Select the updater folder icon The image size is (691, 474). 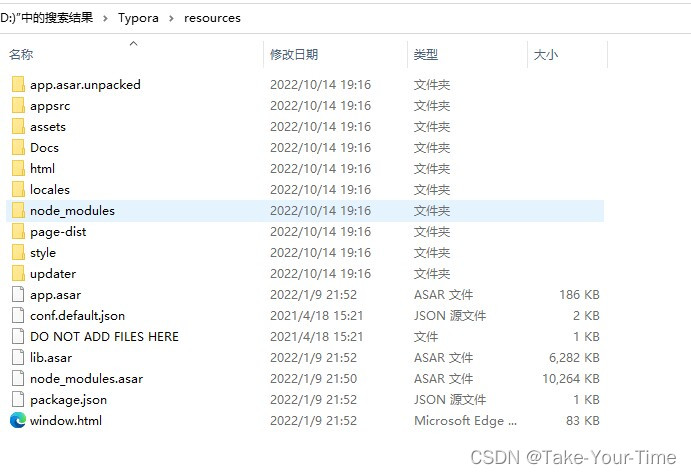(x=18, y=274)
